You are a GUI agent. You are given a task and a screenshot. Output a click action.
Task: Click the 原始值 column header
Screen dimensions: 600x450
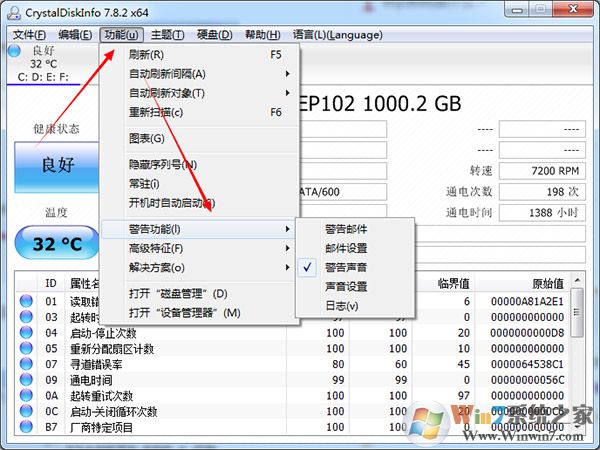(523, 284)
